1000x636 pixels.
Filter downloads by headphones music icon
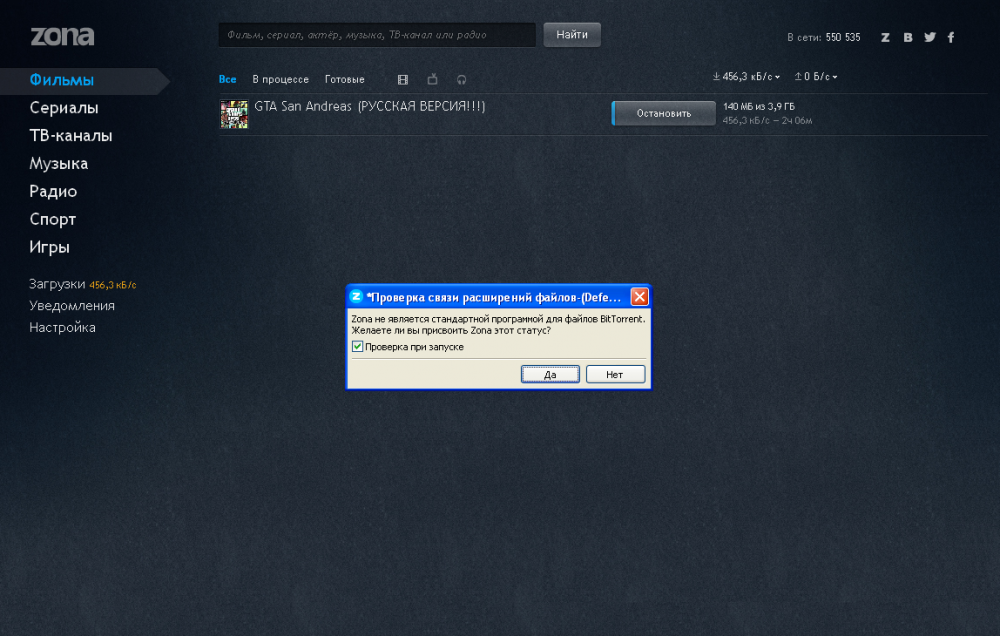pos(462,80)
